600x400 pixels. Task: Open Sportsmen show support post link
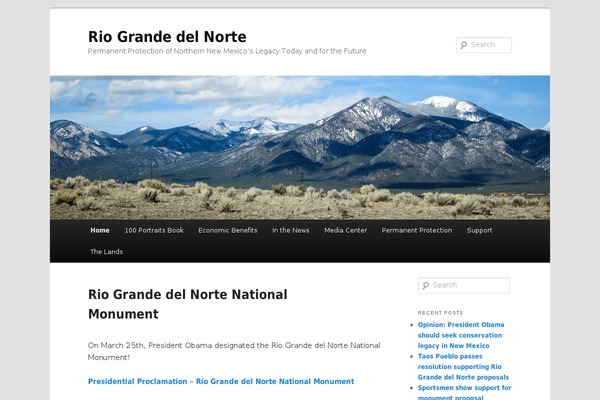465,392
